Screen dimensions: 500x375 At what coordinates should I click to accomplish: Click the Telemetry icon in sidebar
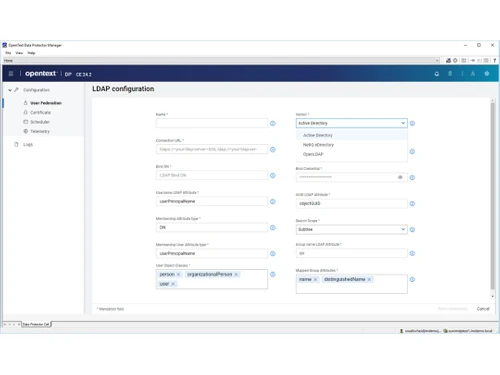pos(26,131)
